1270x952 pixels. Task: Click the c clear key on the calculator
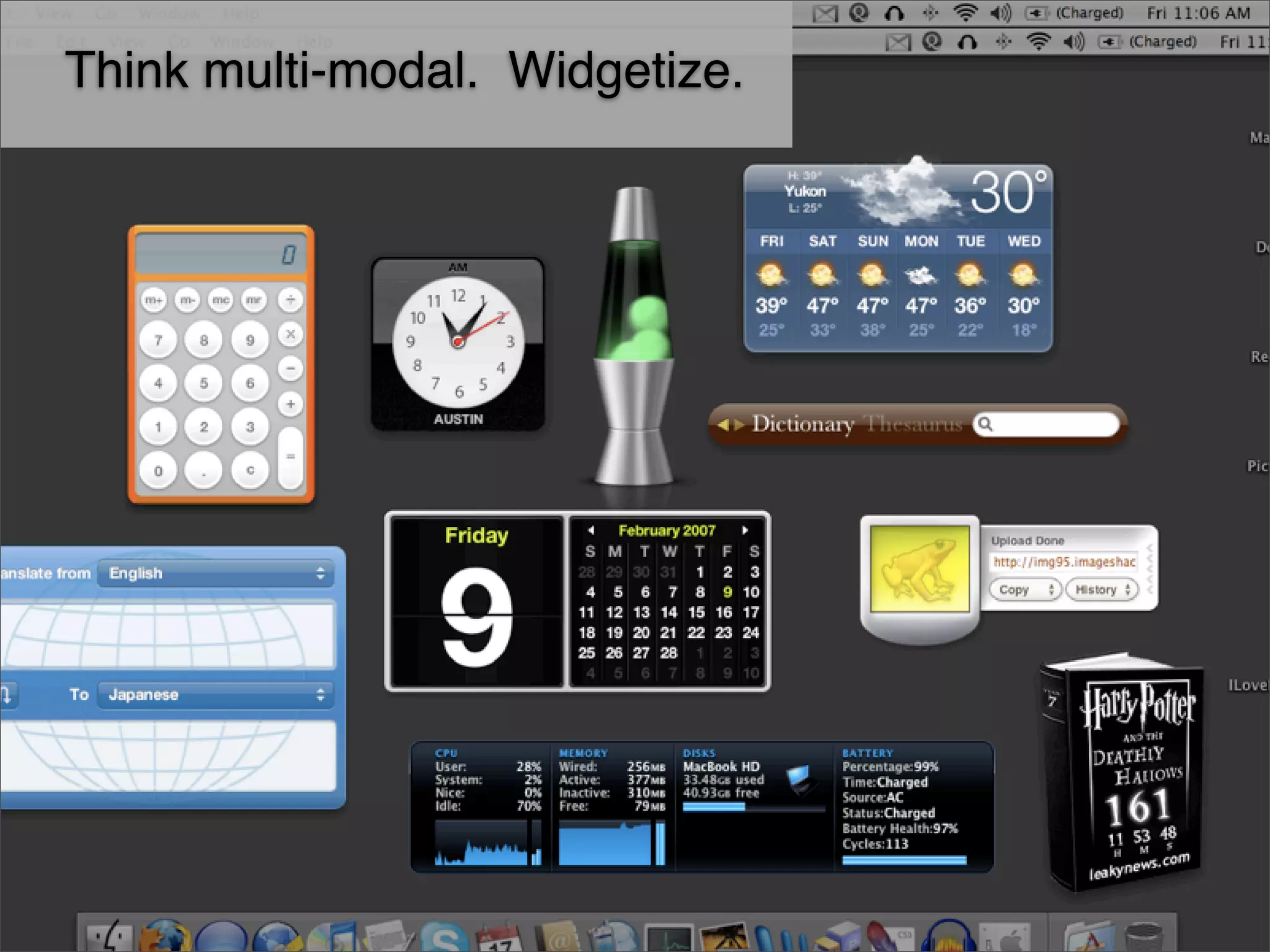point(250,470)
